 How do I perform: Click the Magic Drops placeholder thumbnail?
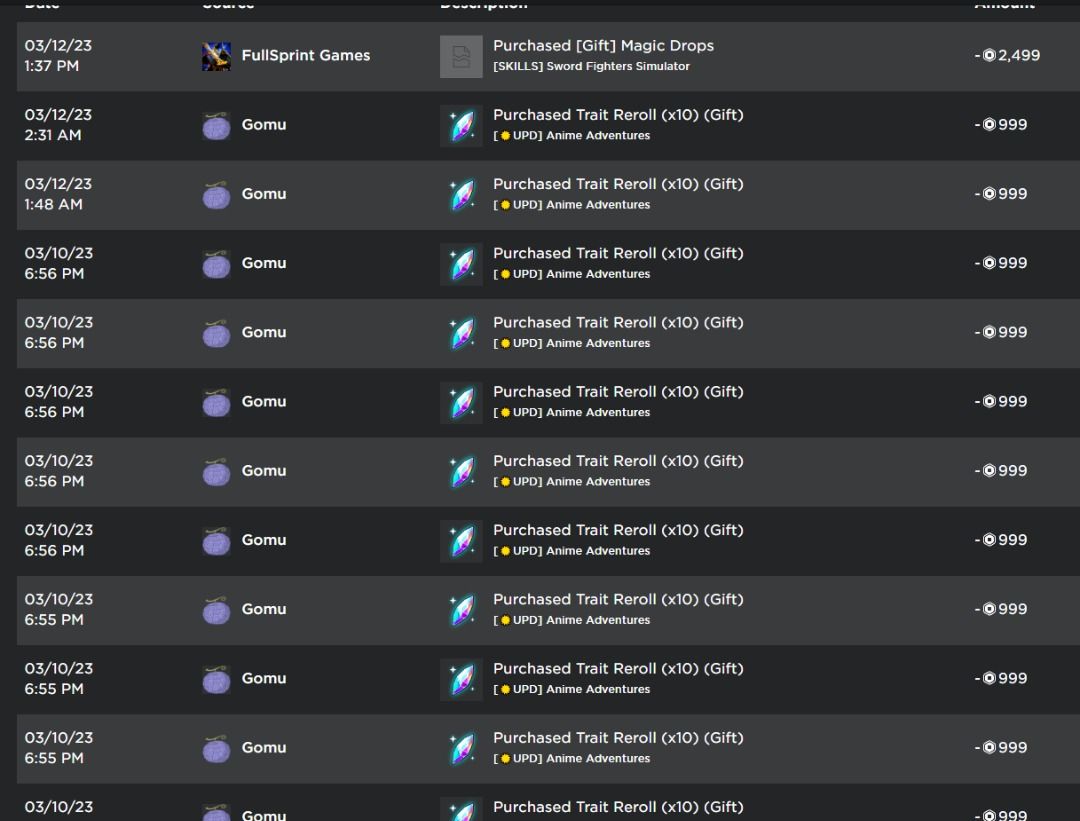pos(461,56)
